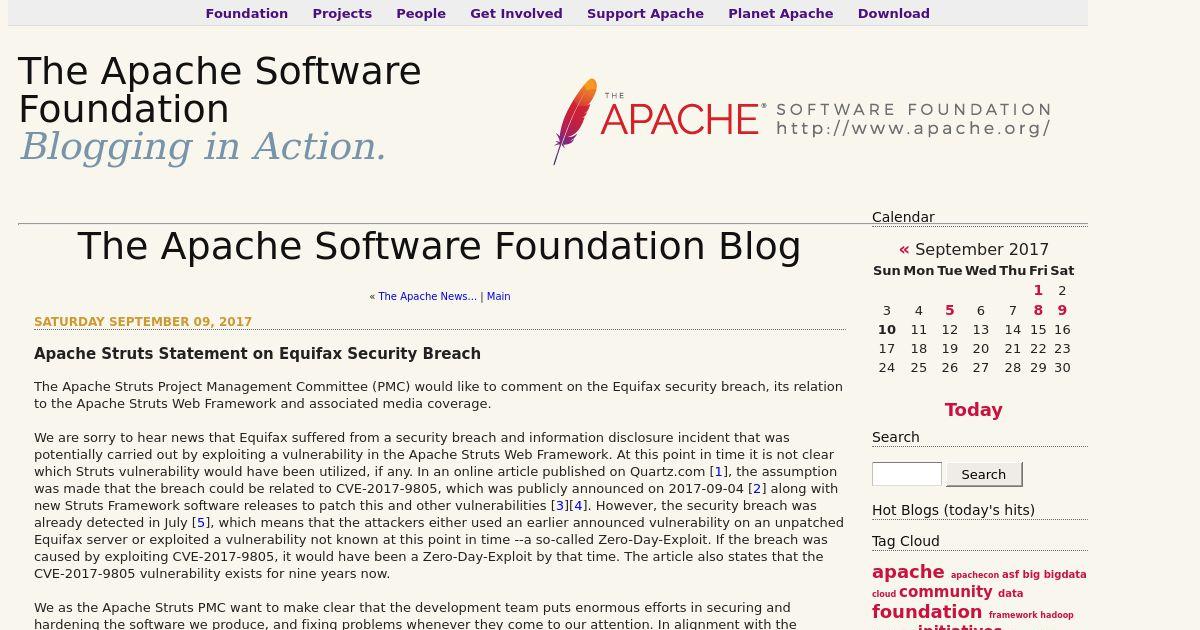Open Support Apache in top navigation

tap(645, 13)
